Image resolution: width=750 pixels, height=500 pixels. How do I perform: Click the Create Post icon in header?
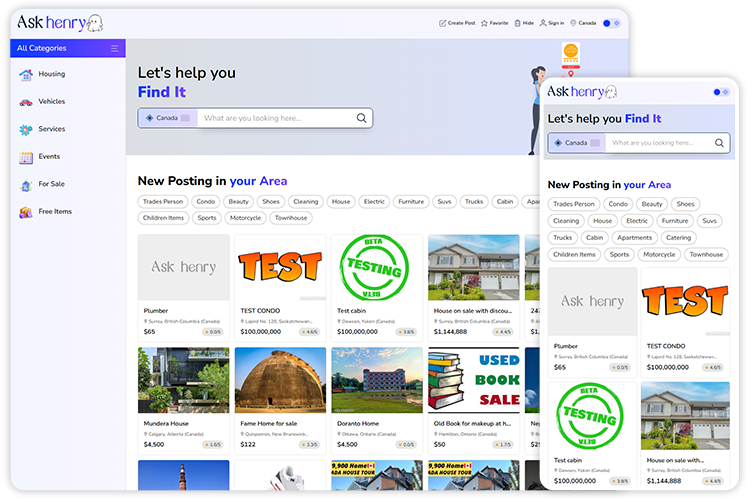pos(443,23)
